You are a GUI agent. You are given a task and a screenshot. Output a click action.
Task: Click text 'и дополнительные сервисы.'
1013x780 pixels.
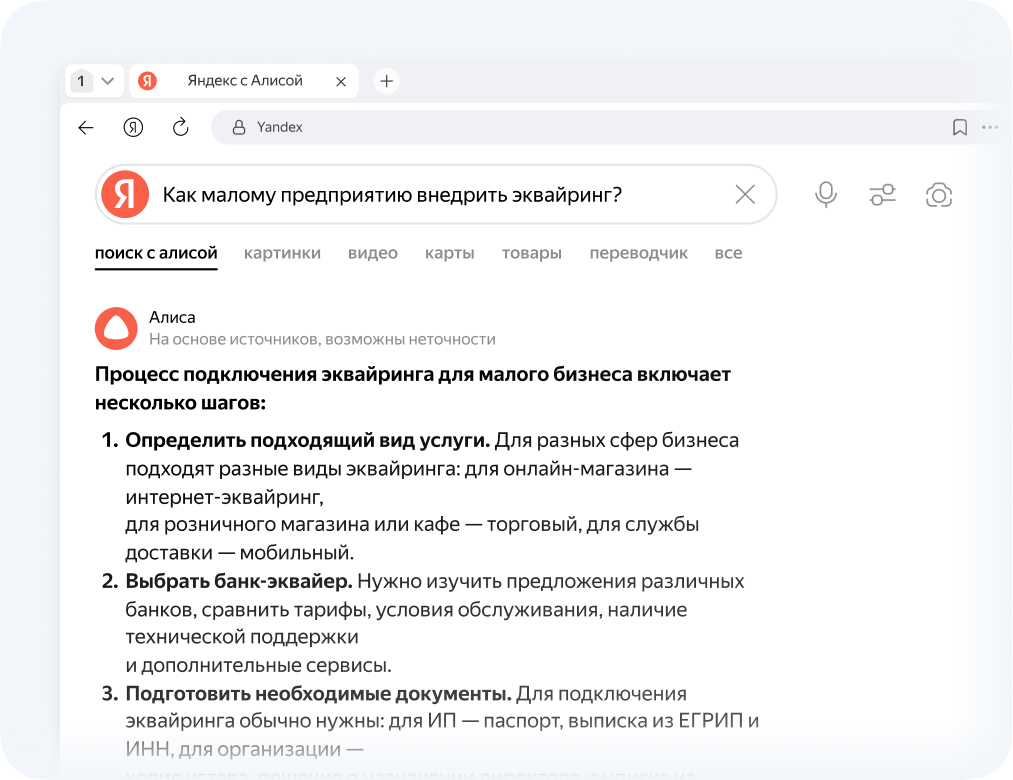pos(258,666)
